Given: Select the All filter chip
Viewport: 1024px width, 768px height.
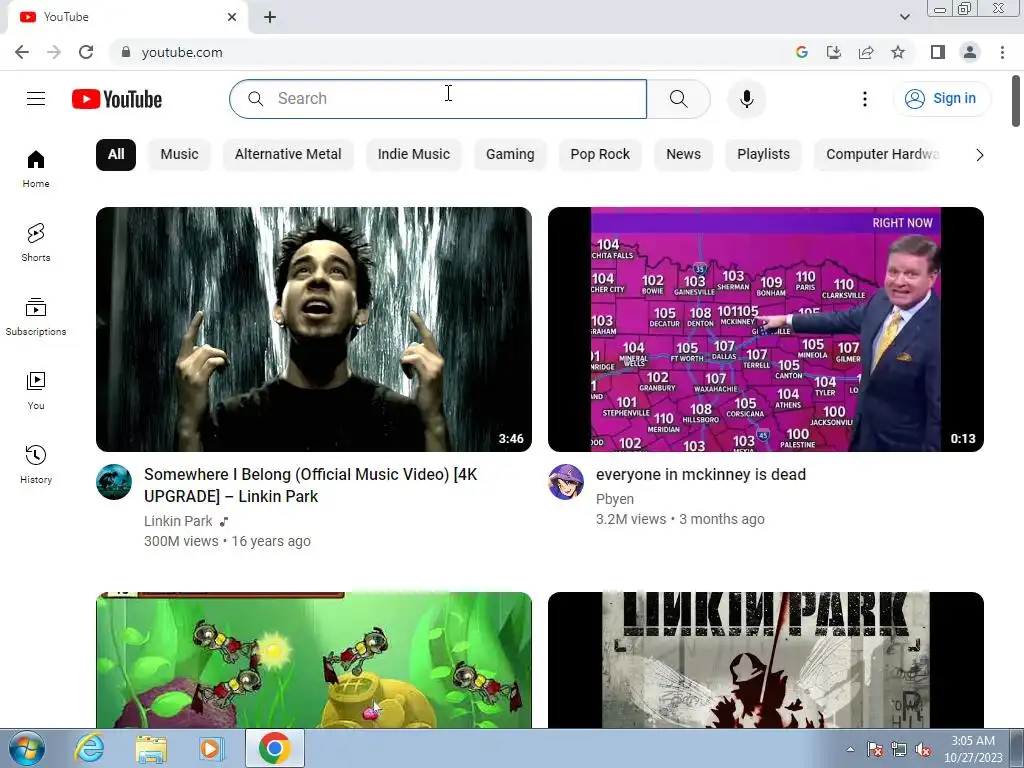Looking at the screenshot, I should (116, 155).
